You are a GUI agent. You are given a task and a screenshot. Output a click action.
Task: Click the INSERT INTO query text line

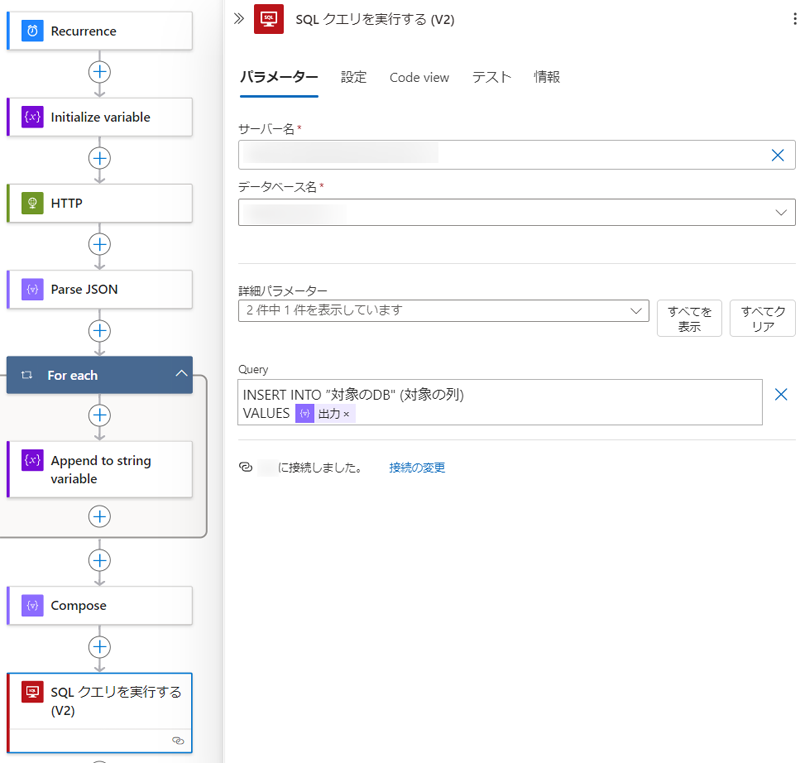tap(353, 395)
